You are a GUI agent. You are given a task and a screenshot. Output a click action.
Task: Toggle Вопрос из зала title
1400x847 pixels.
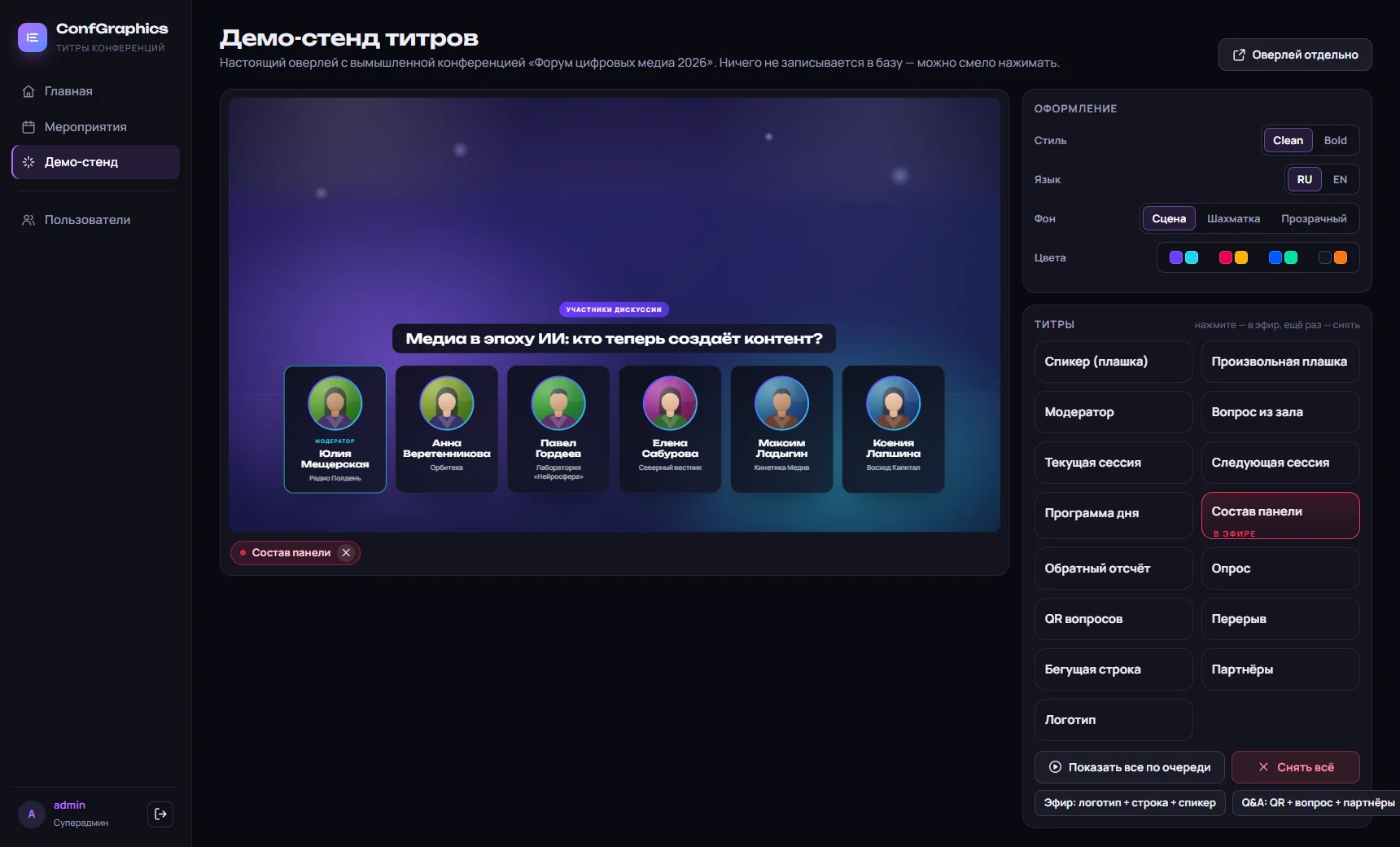[x=1280, y=412]
